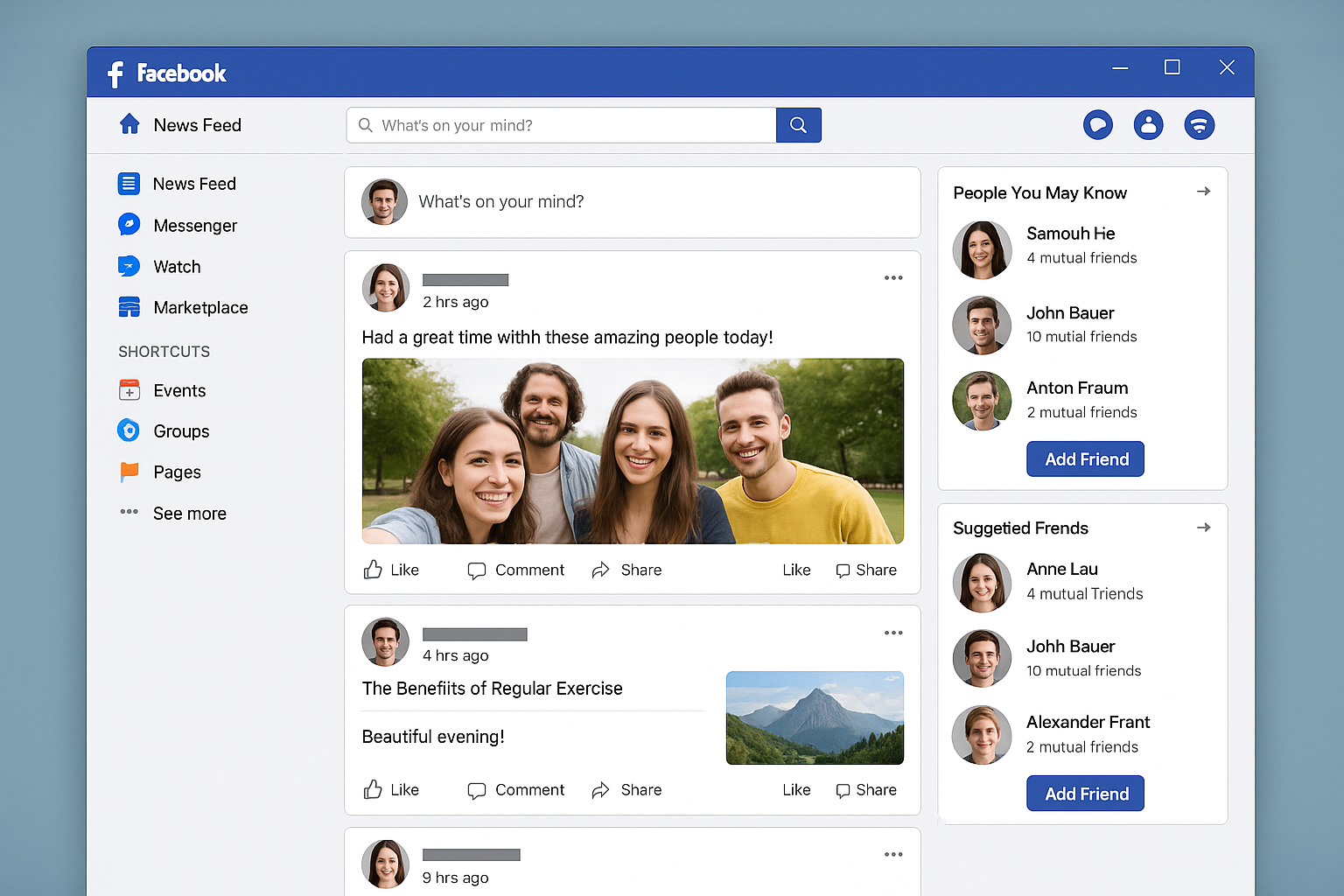
Task: Open options menu on the selfie post
Action: pyautogui.click(x=892, y=277)
